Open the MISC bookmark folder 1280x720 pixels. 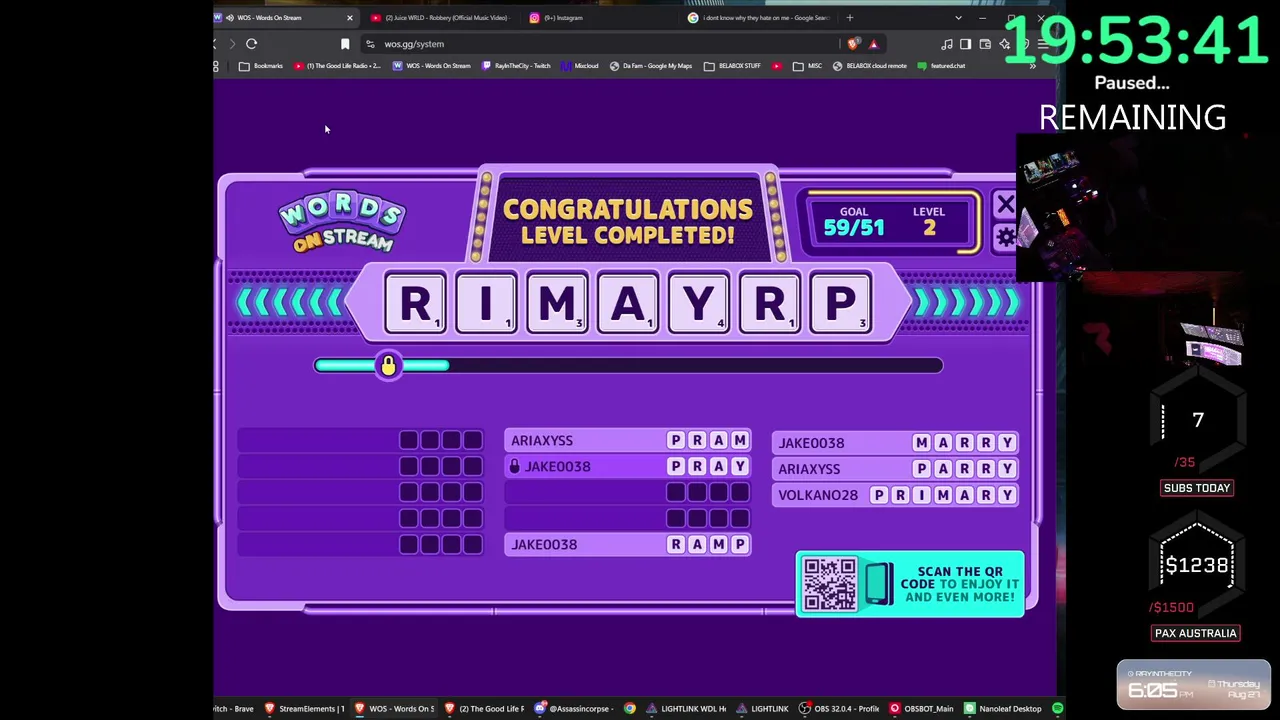tap(807, 66)
